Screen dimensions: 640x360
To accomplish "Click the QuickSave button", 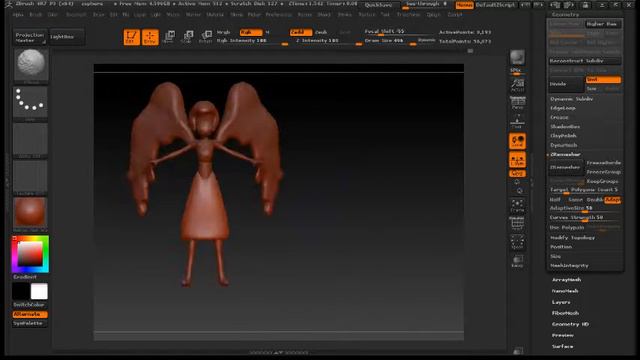I will (378, 5).
